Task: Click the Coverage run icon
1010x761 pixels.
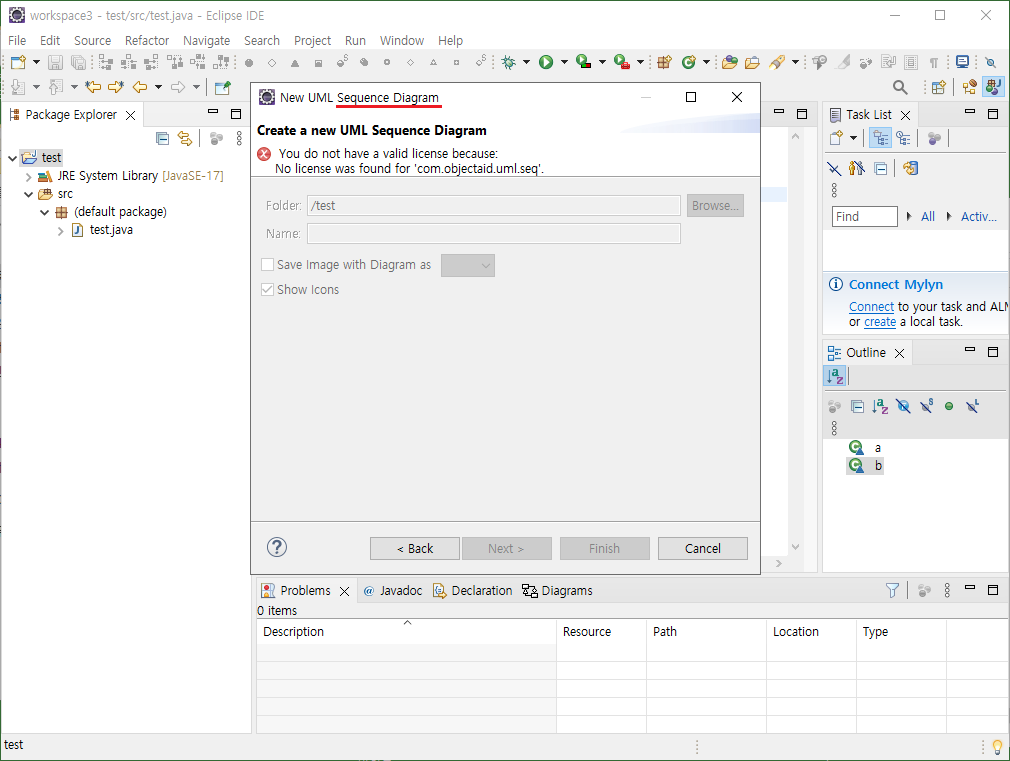Action: pos(584,62)
